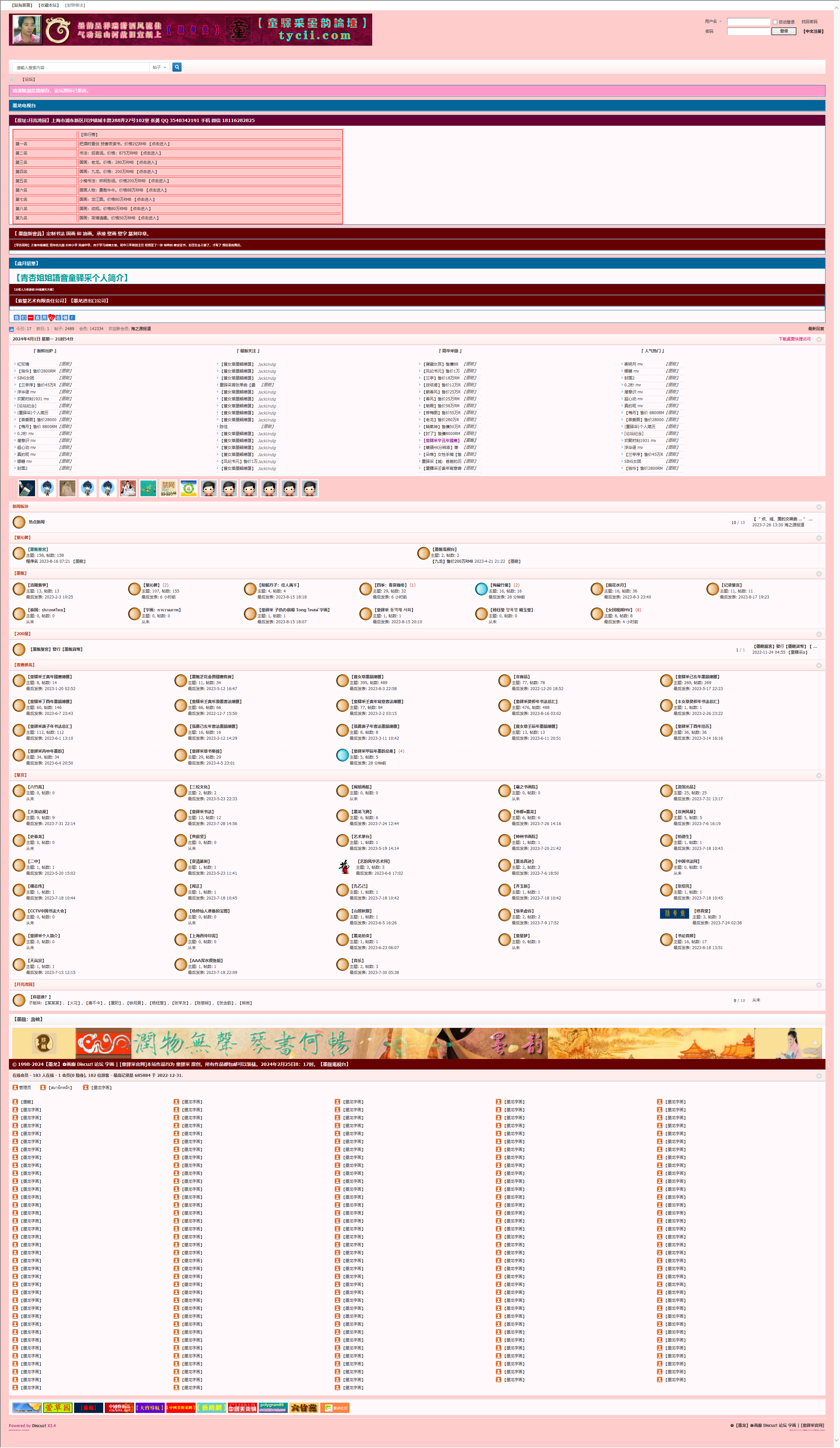Click the 登录 login button
840x1448 pixels.
[x=784, y=31]
